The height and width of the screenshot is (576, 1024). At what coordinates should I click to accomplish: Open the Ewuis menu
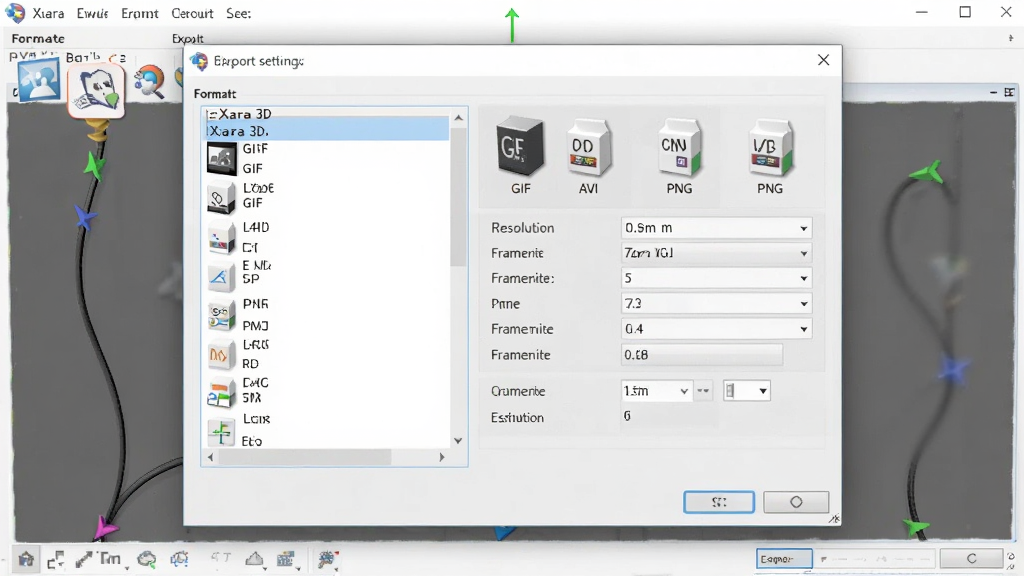(92, 13)
